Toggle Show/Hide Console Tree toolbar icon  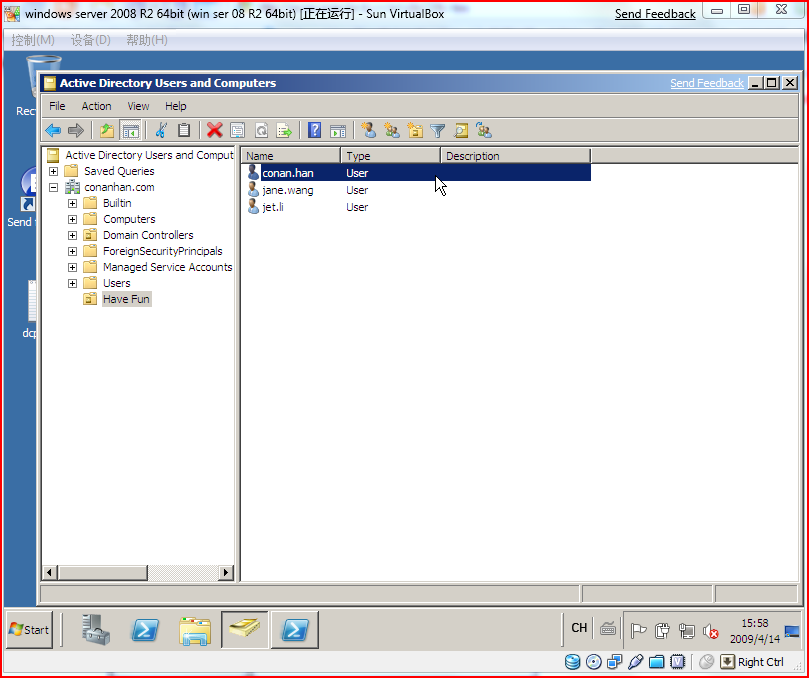131,131
